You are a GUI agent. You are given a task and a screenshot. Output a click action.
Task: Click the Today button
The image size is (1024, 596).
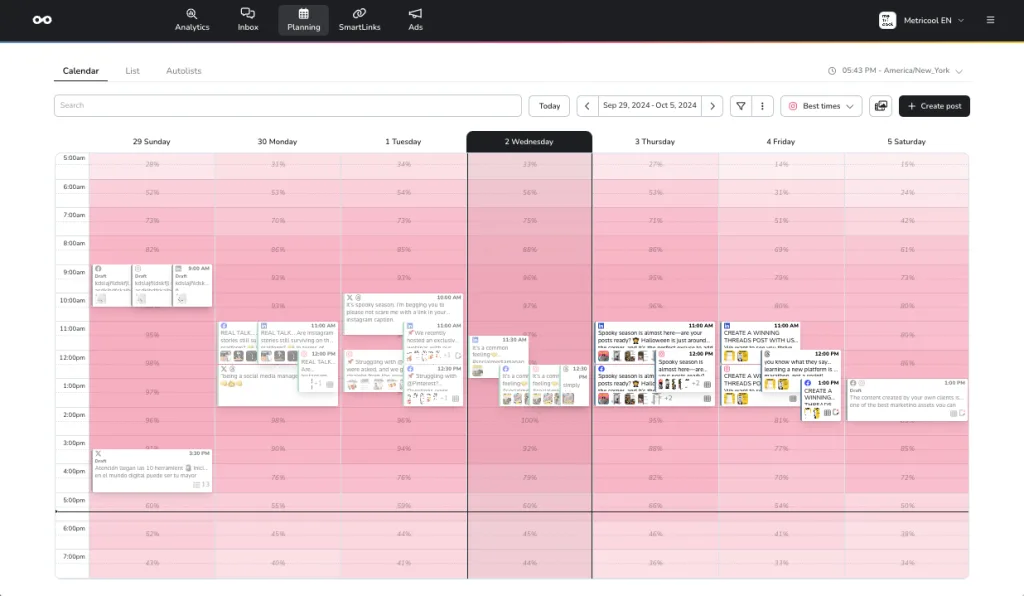coord(549,106)
